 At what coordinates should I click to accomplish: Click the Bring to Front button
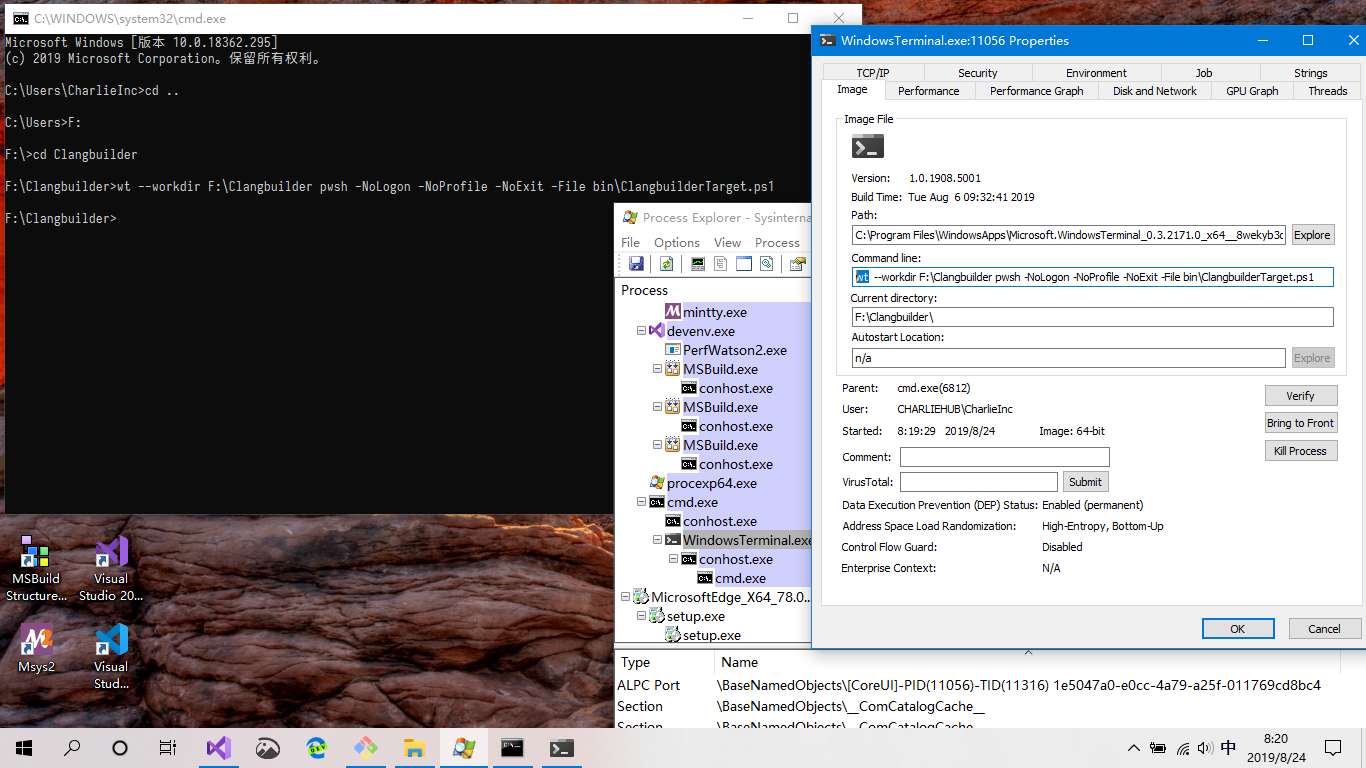tap(1300, 423)
